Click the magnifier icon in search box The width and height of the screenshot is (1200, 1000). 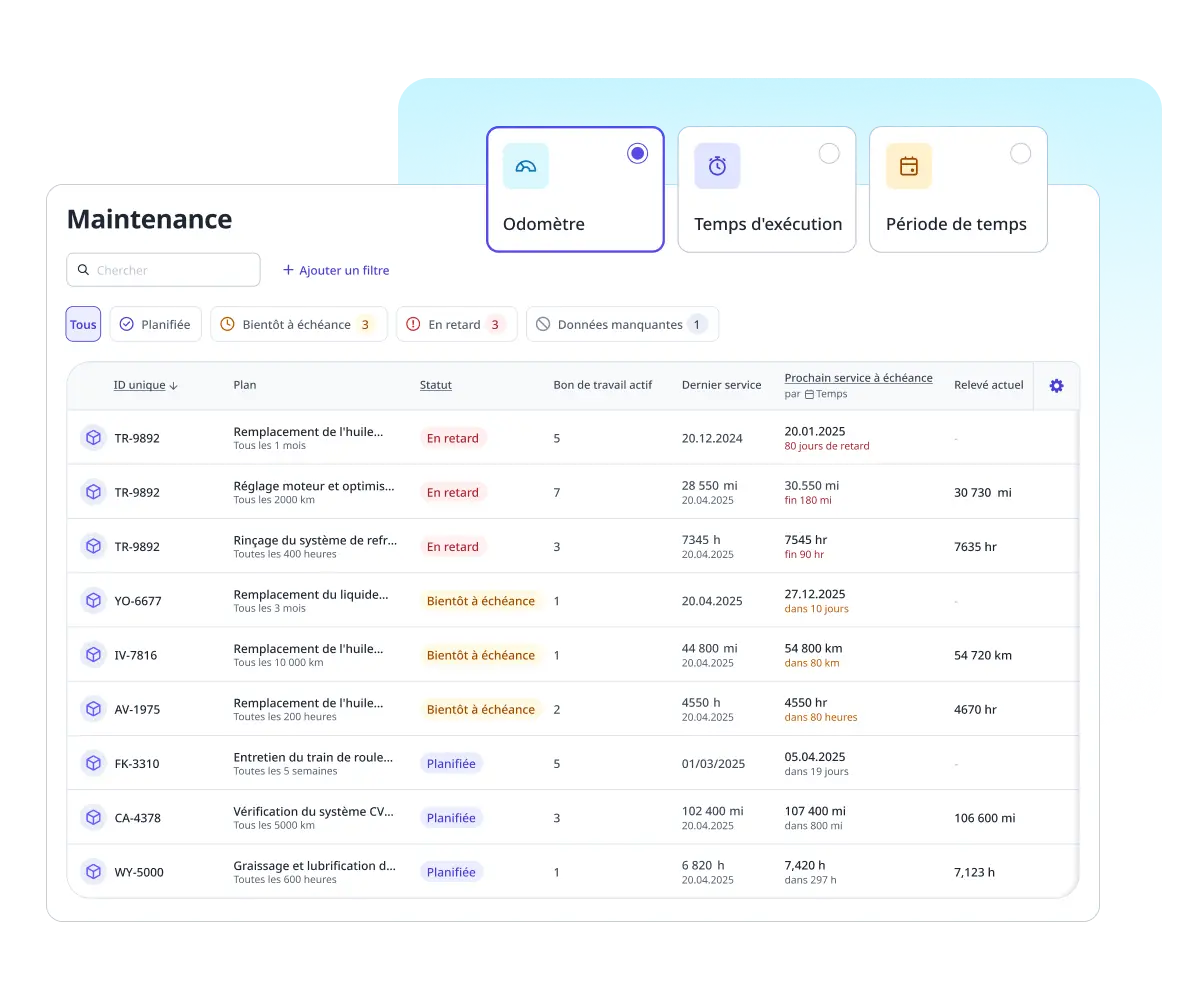[83, 270]
